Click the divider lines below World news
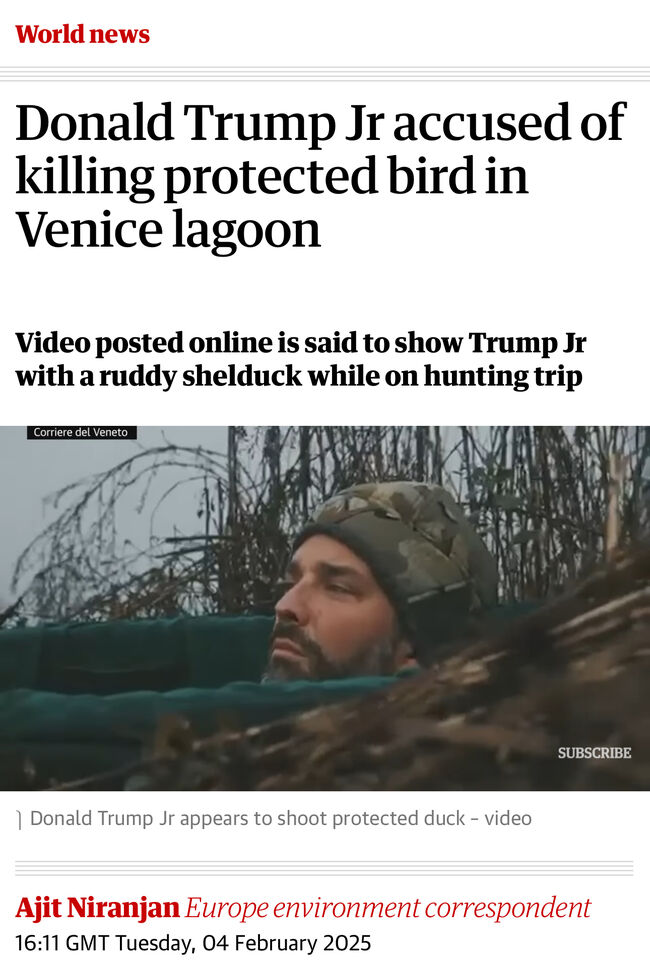The image size is (650, 969). [x=325, y=74]
